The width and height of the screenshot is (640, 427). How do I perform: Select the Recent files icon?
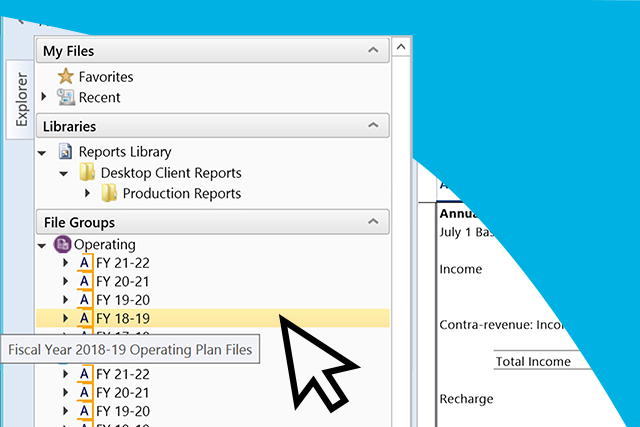click(x=66, y=97)
